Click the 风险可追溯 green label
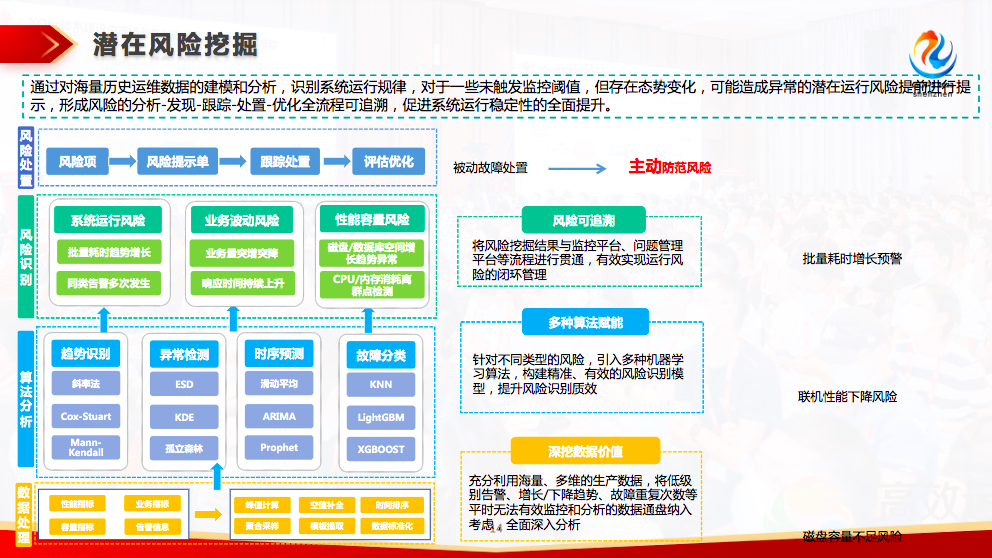The height and width of the screenshot is (558, 992). pos(583,220)
